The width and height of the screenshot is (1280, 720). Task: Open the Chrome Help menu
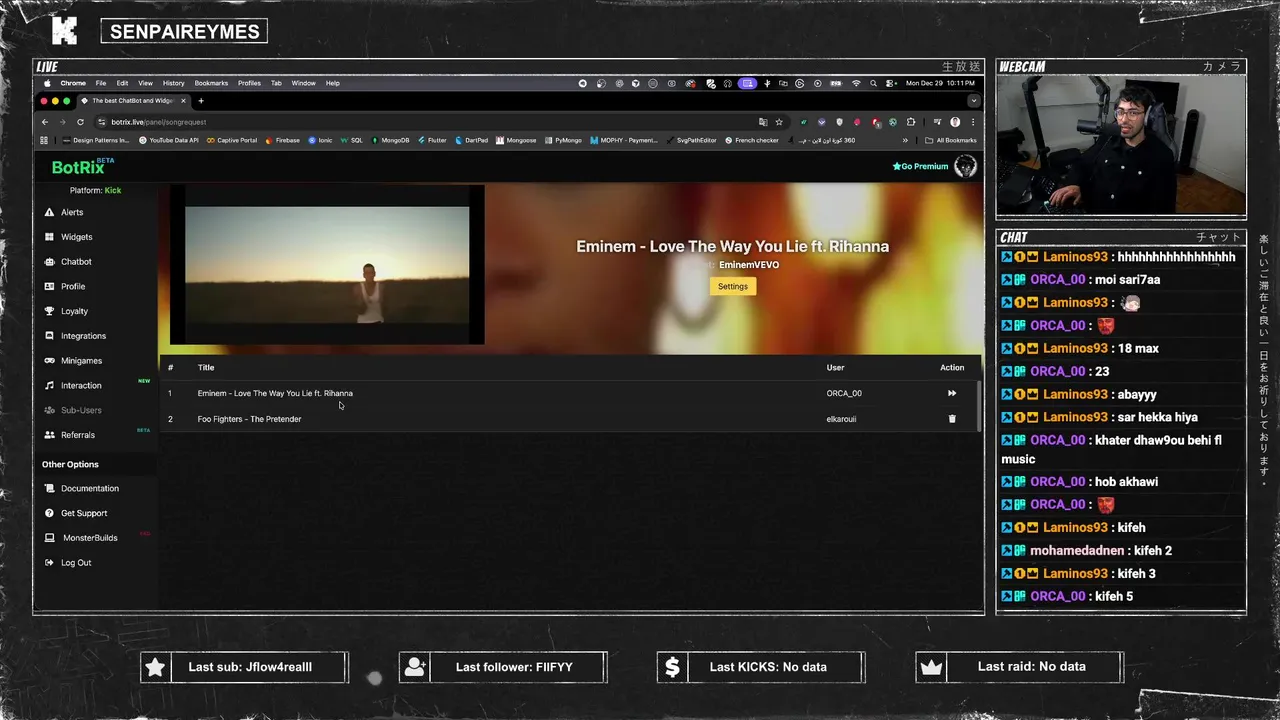tap(332, 83)
